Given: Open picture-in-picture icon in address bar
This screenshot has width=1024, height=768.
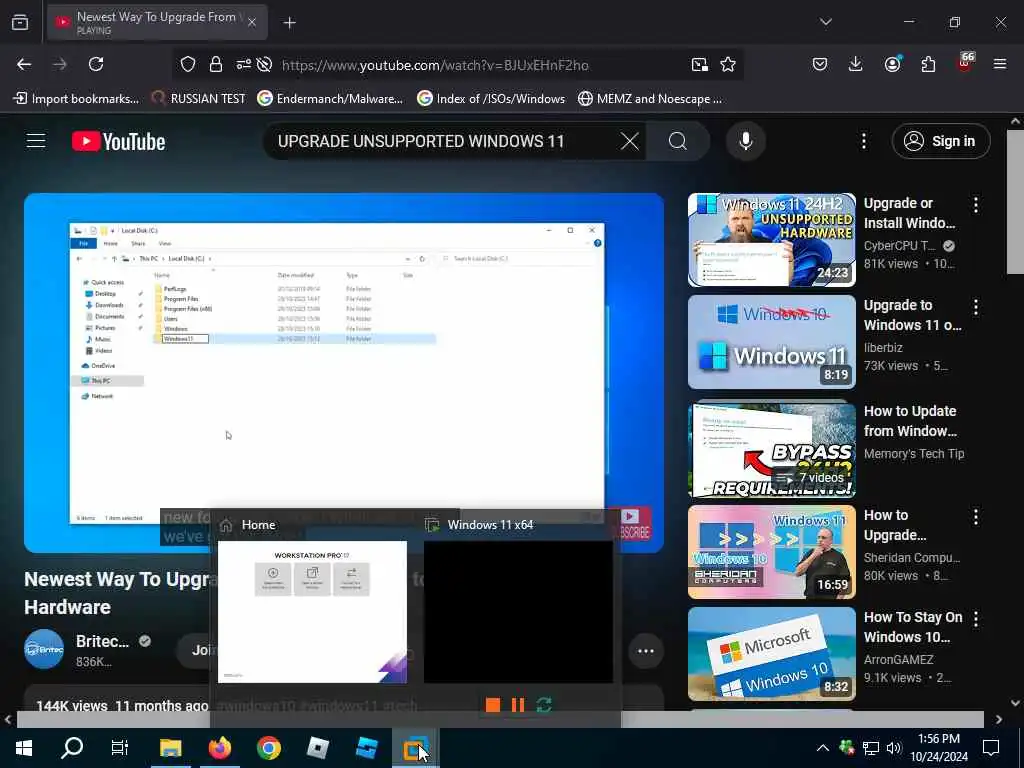Looking at the screenshot, I should [x=699, y=64].
